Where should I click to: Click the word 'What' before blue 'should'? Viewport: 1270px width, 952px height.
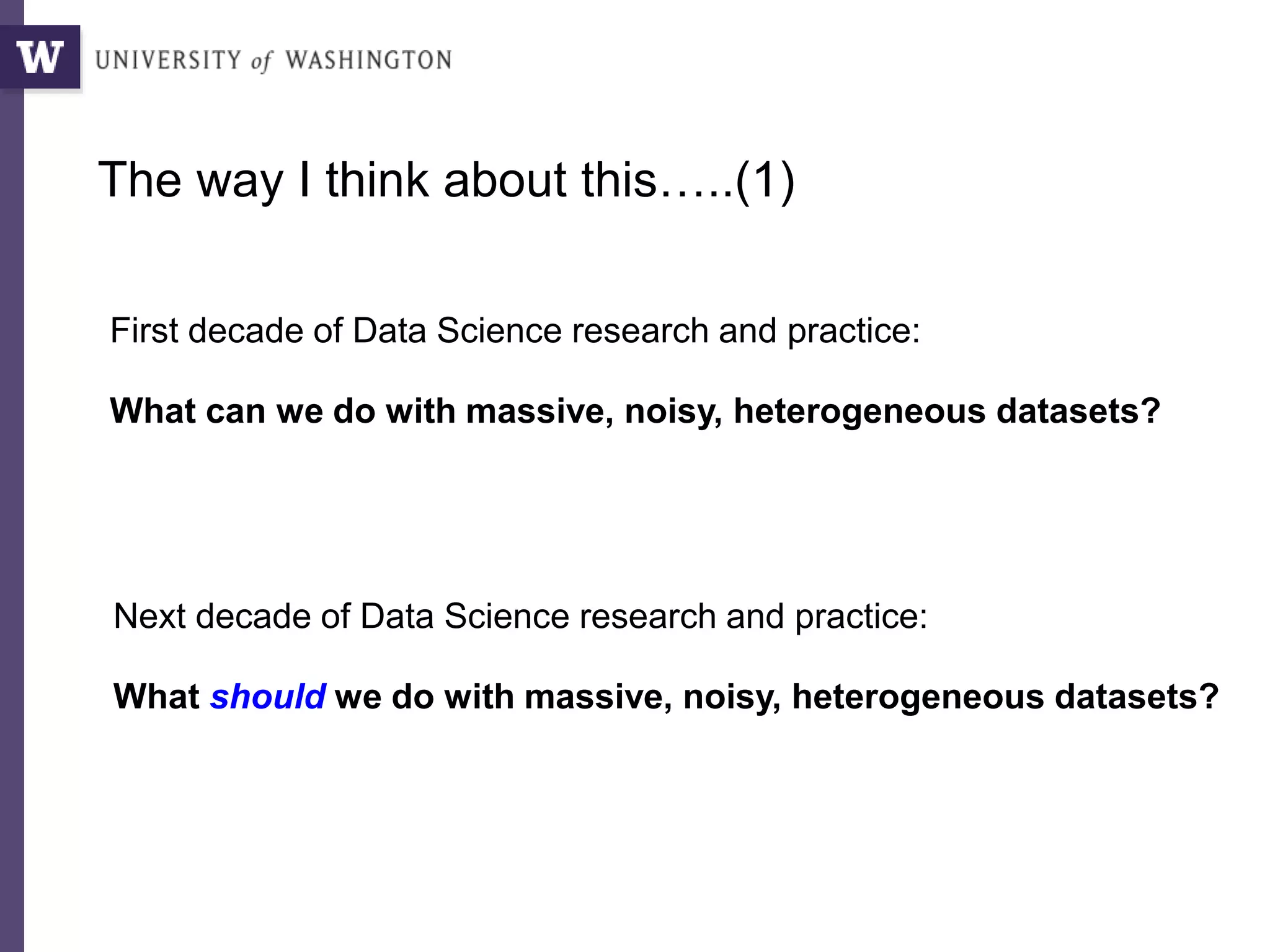[x=156, y=696]
